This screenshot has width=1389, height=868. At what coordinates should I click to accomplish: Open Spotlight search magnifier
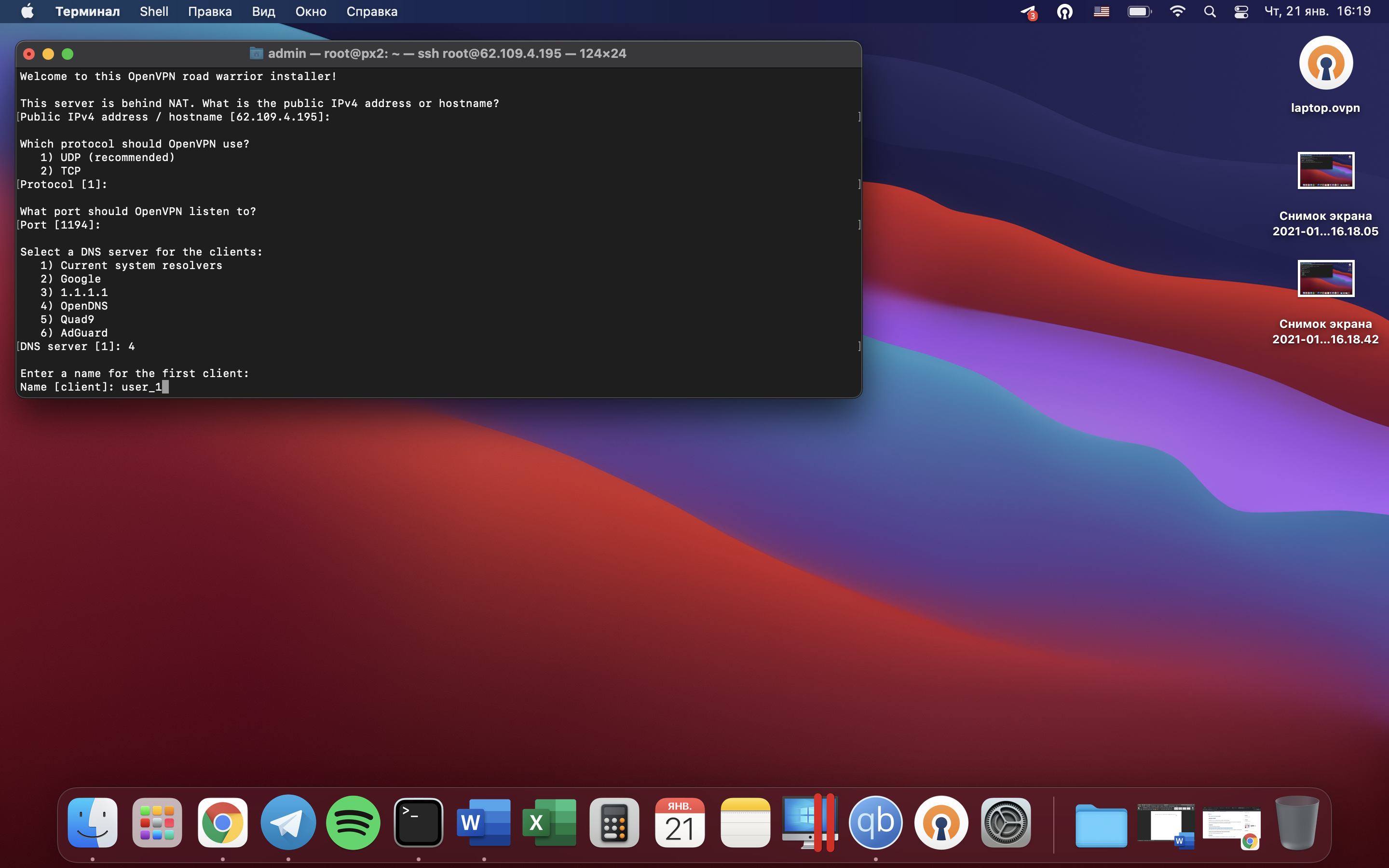tap(1210, 12)
